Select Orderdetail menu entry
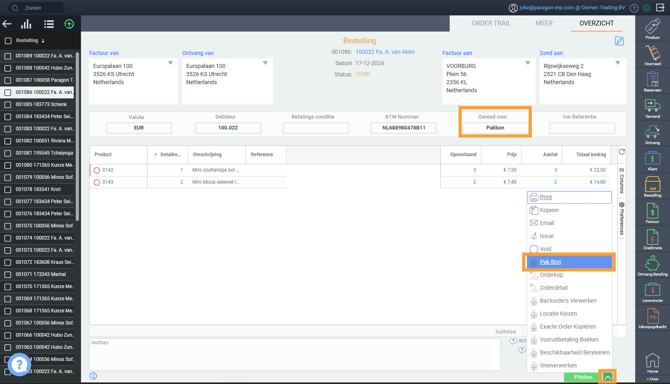670x384 pixels. tap(569, 288)
